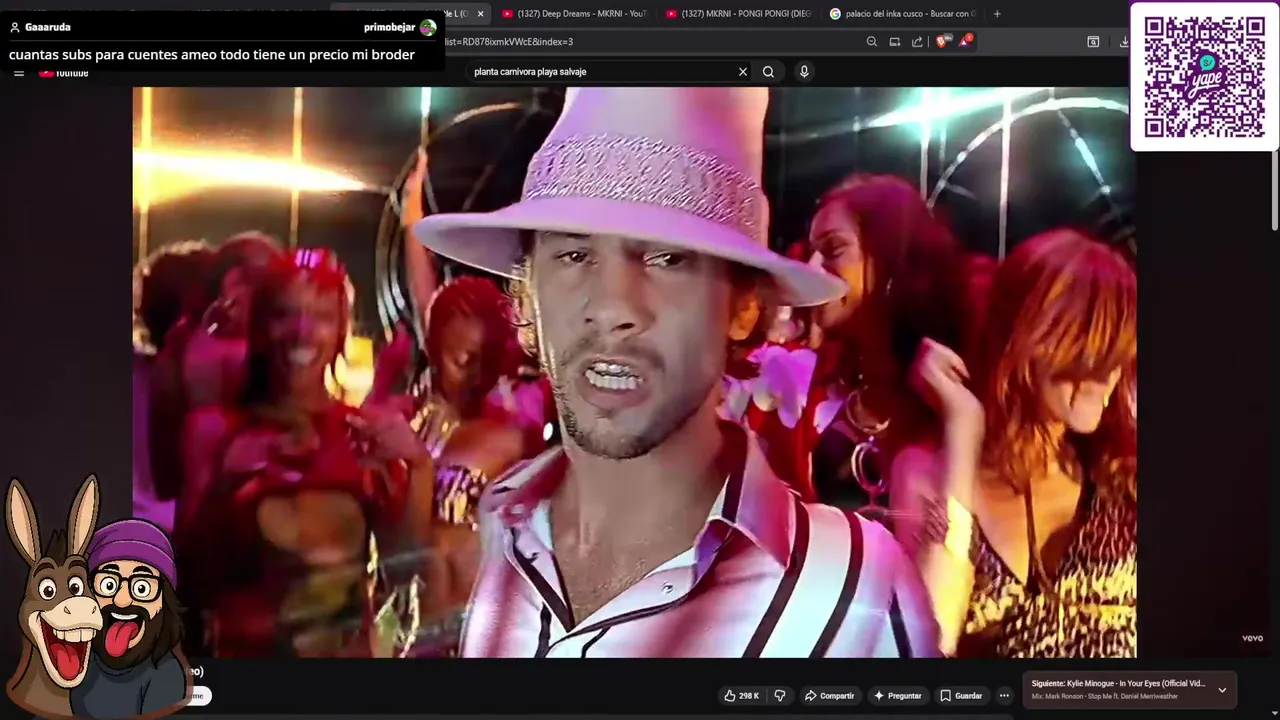Click the Yape QR code overlay
The image size is (1280, 720).
(1204, 77)
